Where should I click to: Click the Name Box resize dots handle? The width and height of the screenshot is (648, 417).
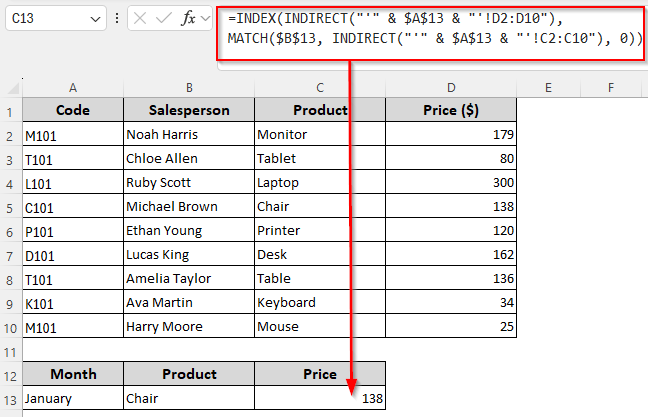[x=119, y=19]
